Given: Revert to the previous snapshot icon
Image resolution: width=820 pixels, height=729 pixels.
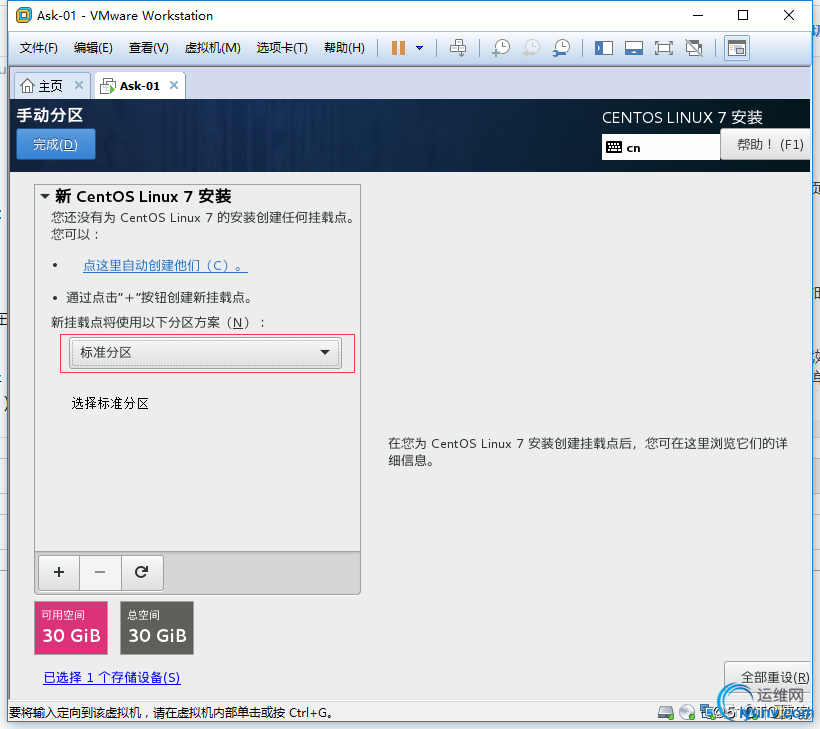Looking at the screenshot, I should [x=531, y=48].
